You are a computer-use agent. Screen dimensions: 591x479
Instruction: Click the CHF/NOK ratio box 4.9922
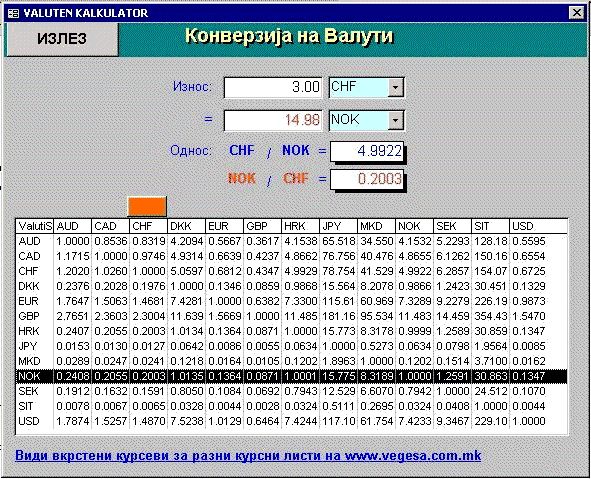click(367, 152)
